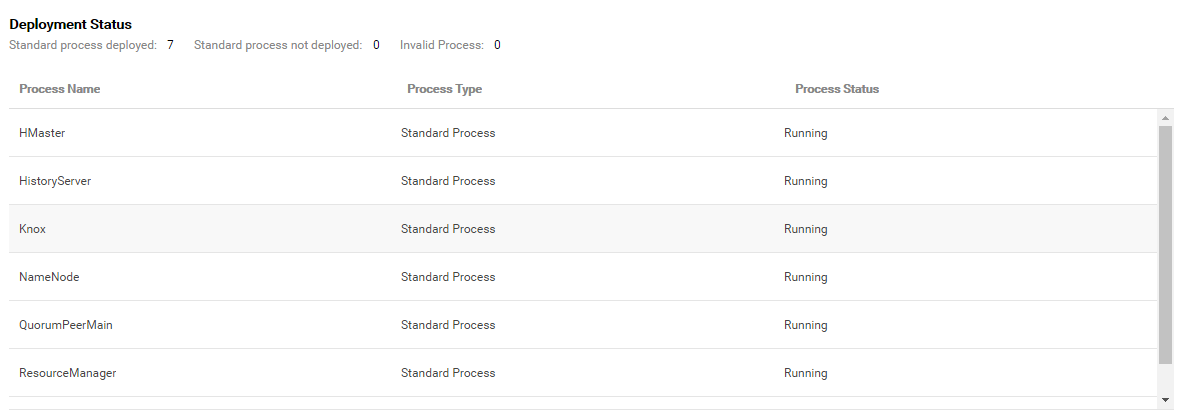Click Running status of ResourceManager
1186x415 pixels.
click(806, 373)
